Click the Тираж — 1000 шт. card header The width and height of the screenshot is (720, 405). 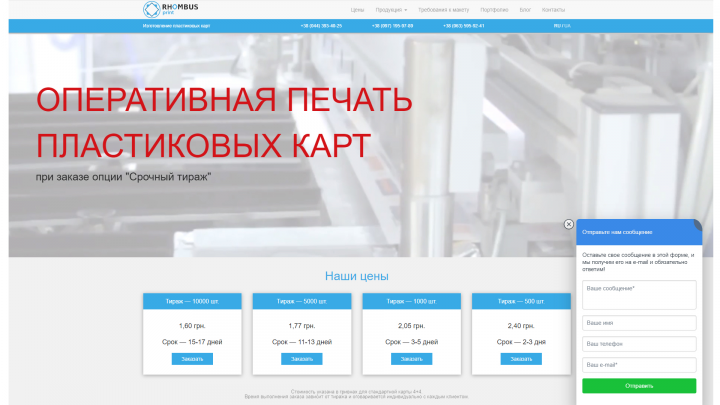point(411,301)
